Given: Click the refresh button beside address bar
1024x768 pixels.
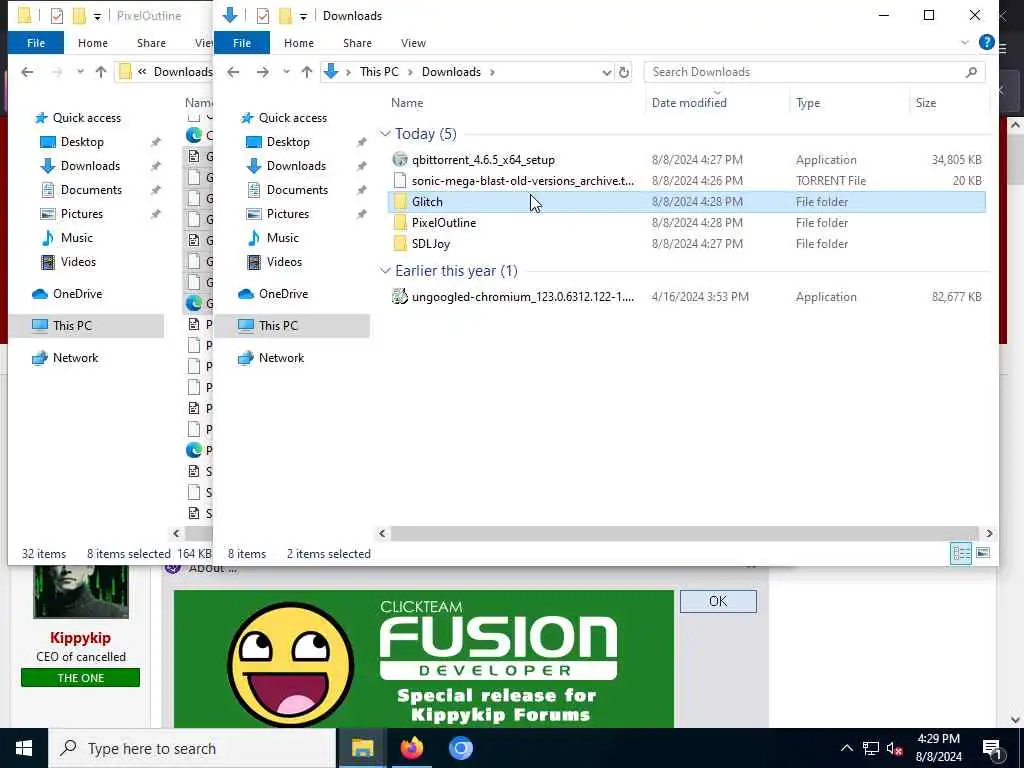Looking at the screenshot, I should (624, 72).
